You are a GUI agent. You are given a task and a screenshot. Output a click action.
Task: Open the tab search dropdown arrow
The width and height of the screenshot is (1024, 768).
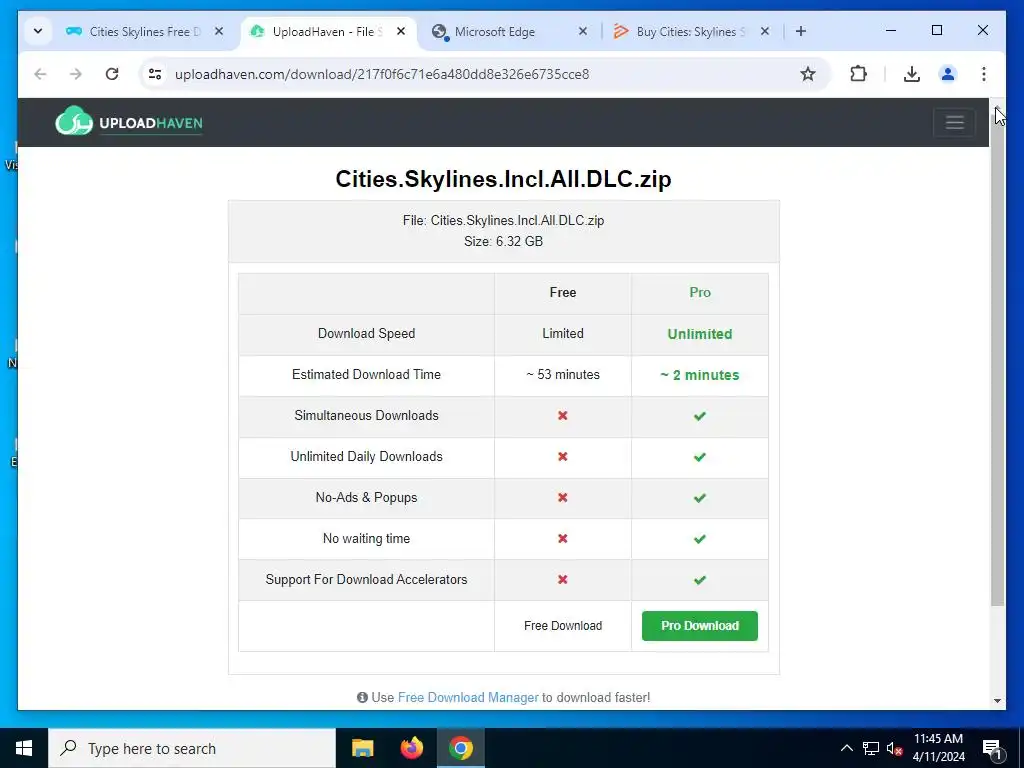(38, 31)
